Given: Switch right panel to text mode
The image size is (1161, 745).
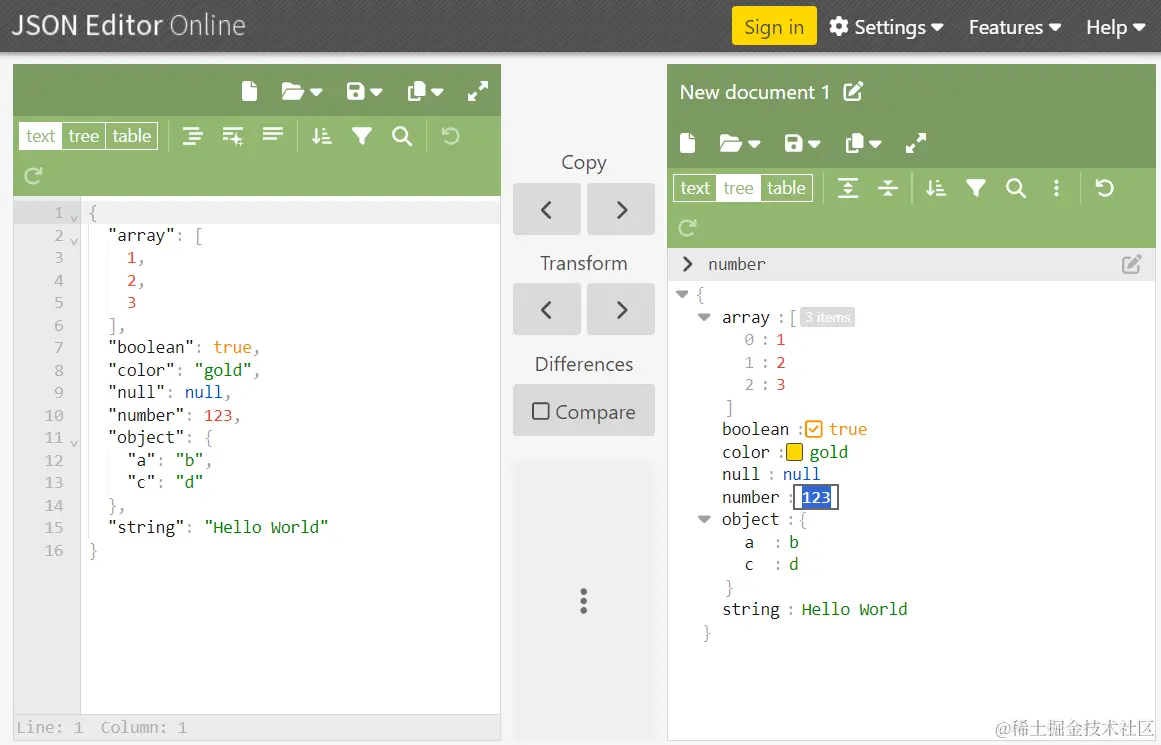Looking at the screenshot, I should click(695, 188).
